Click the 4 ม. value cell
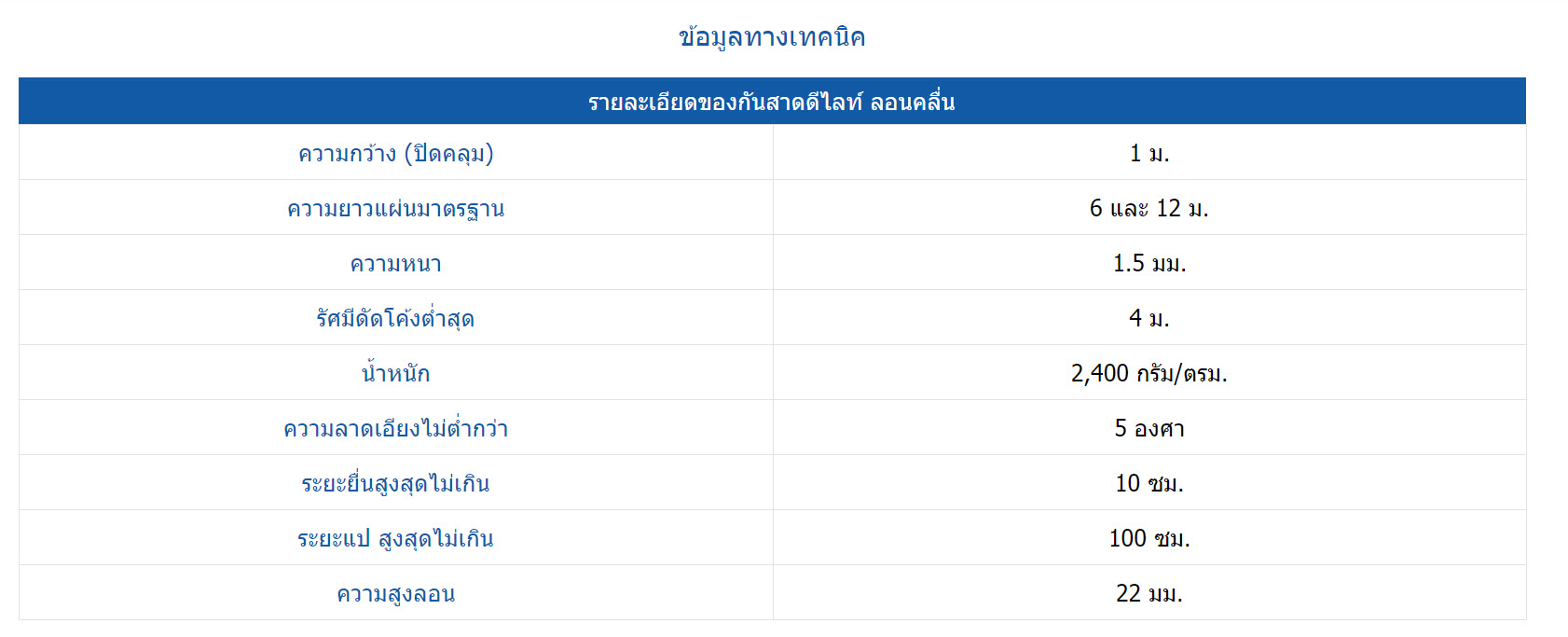The width and height of the screenshot is (1568, 637). pyautogui.click(x=1148, y=318)
